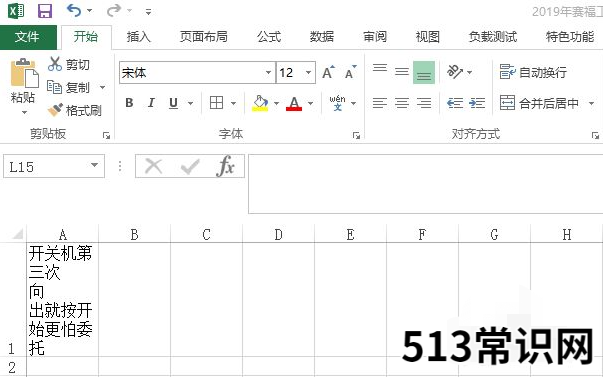Switch to the 审阅 Review tab

click(375, 37)
